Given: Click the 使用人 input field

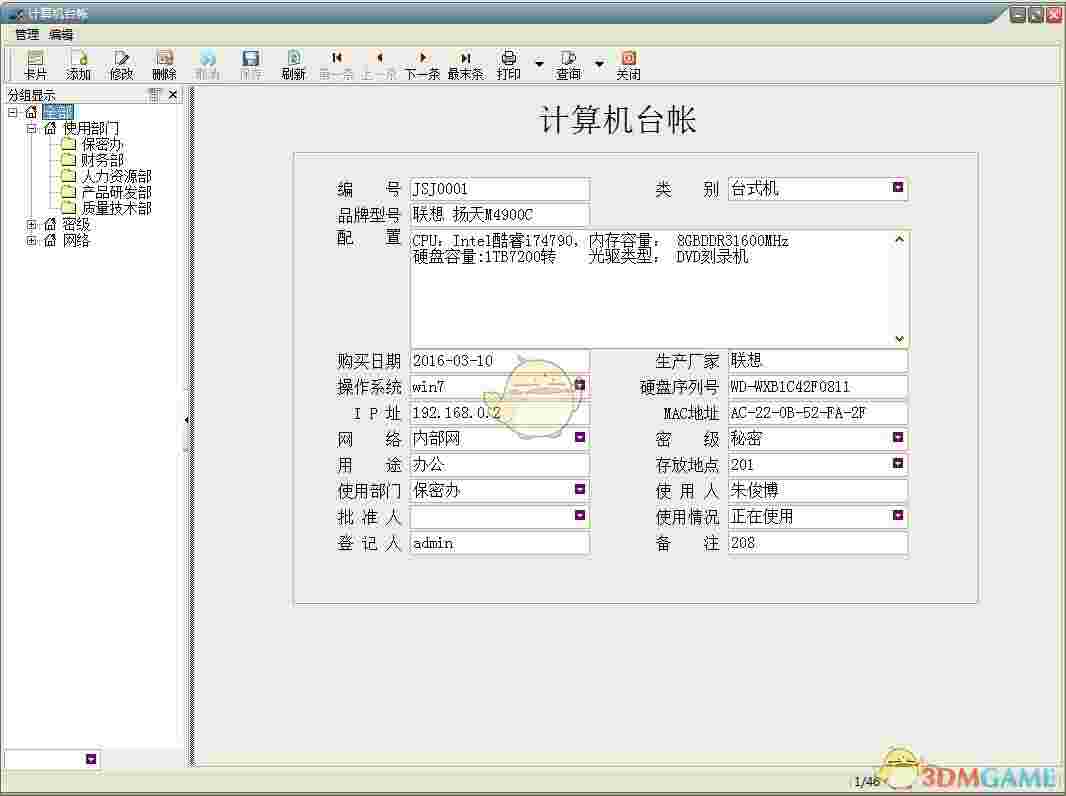Looking at the screenshot, I should click(817, 490).
